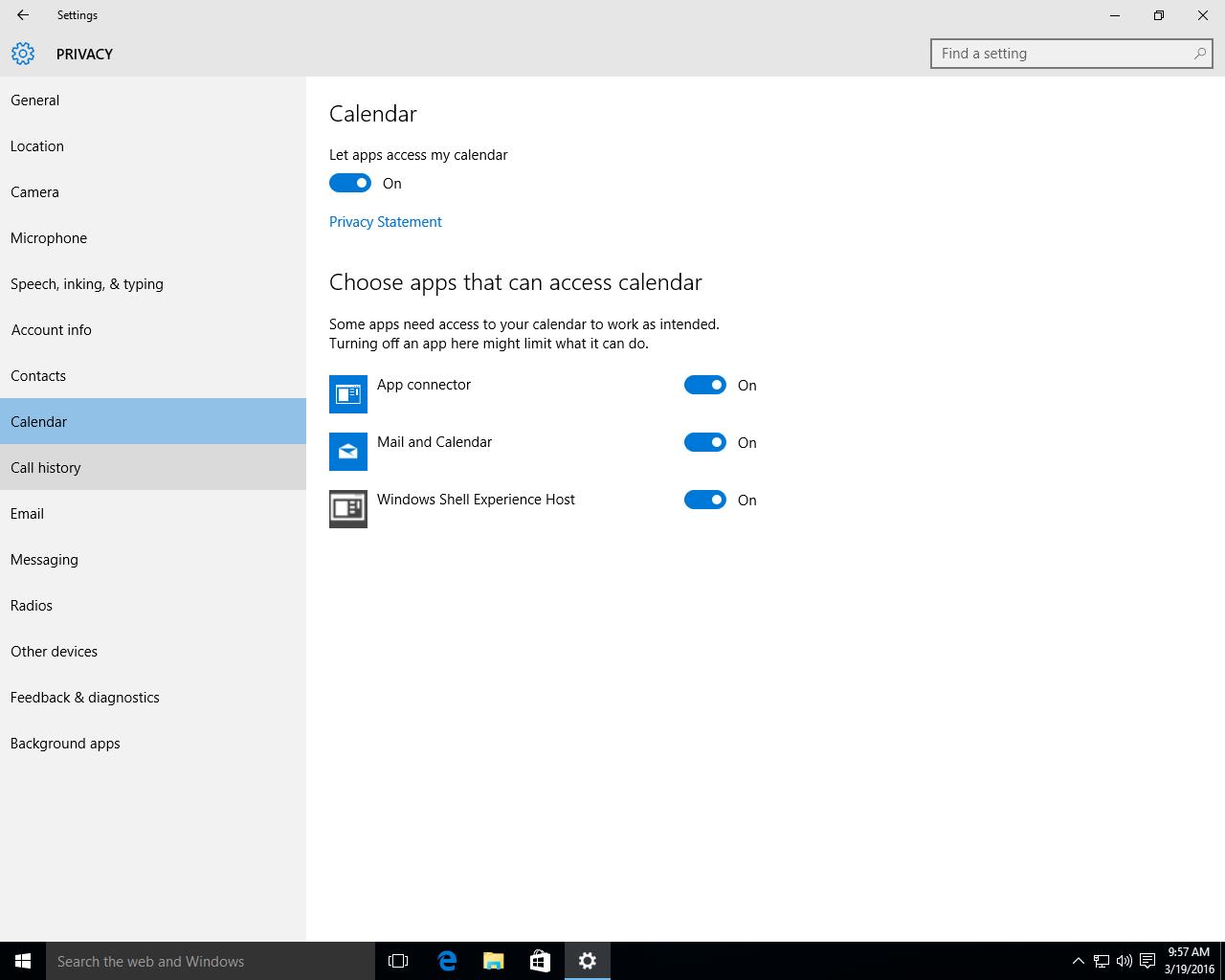The height and width of the screenshot is (980, 1225).
Task: Open Background apps settings
Action: 153,743
